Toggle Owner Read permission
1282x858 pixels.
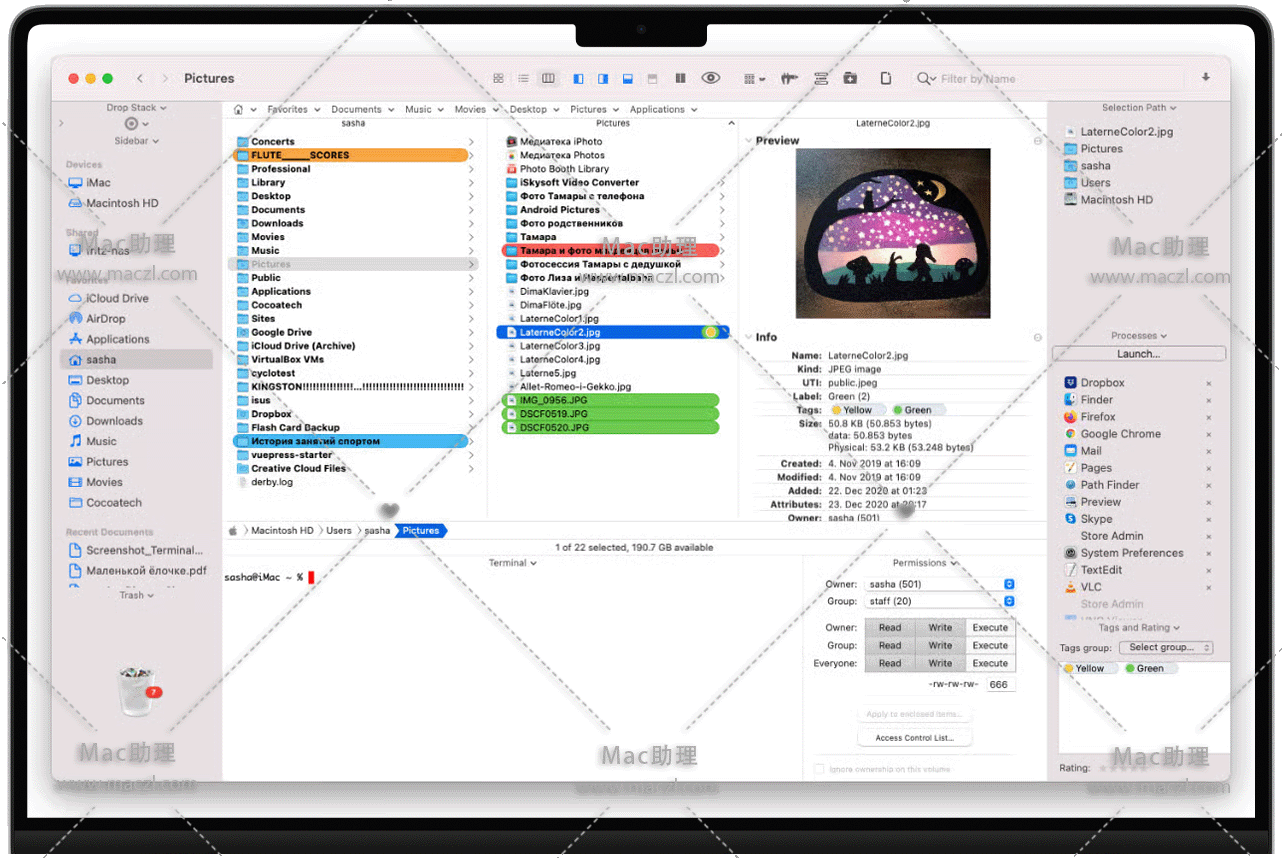point(890,628)
